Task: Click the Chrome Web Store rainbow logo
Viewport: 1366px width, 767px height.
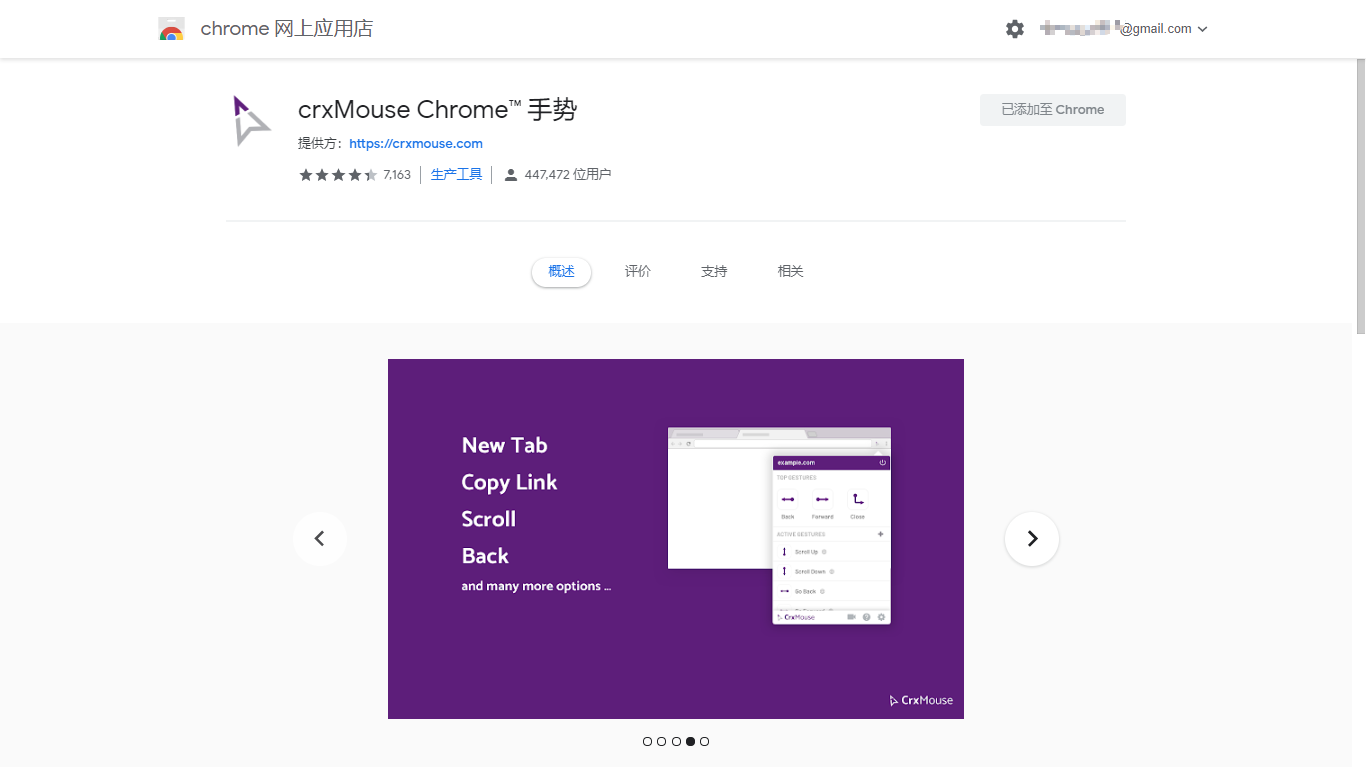Action: pos(171,29)
